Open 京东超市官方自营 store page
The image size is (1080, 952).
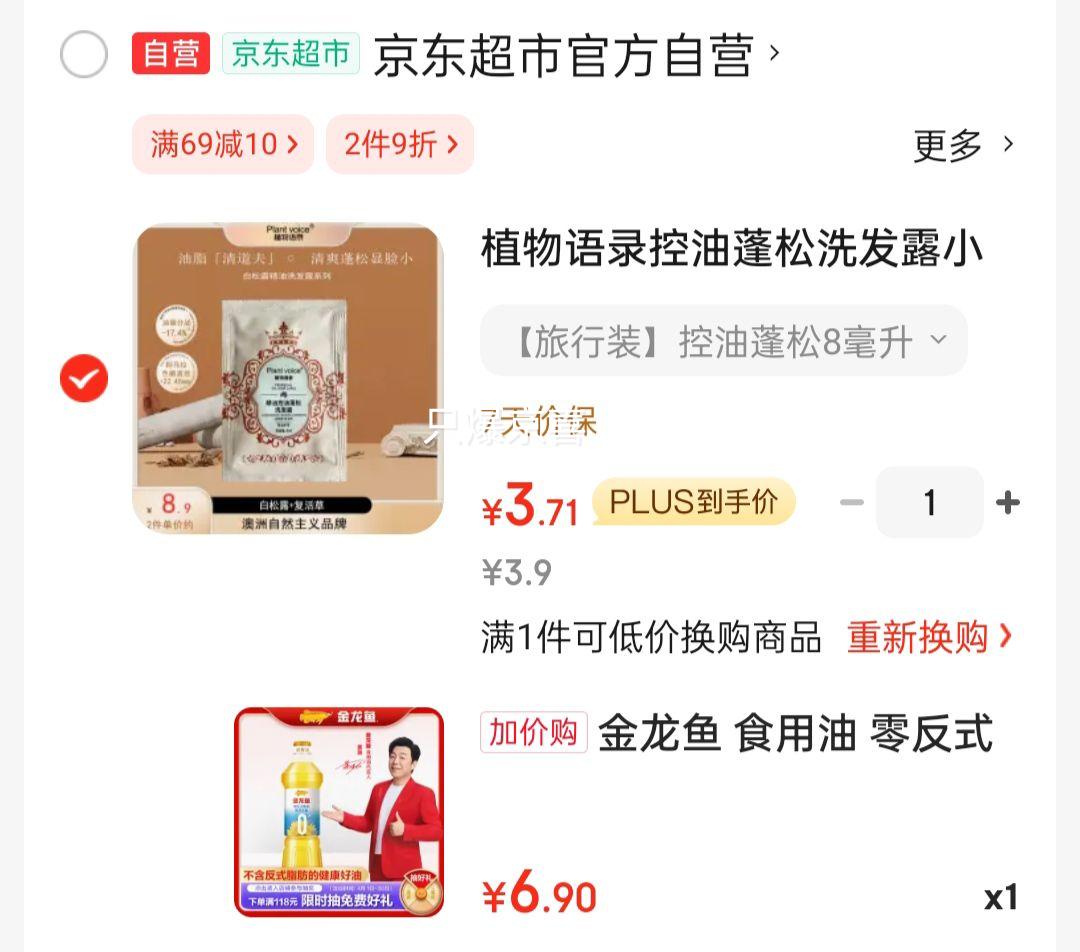576,55
